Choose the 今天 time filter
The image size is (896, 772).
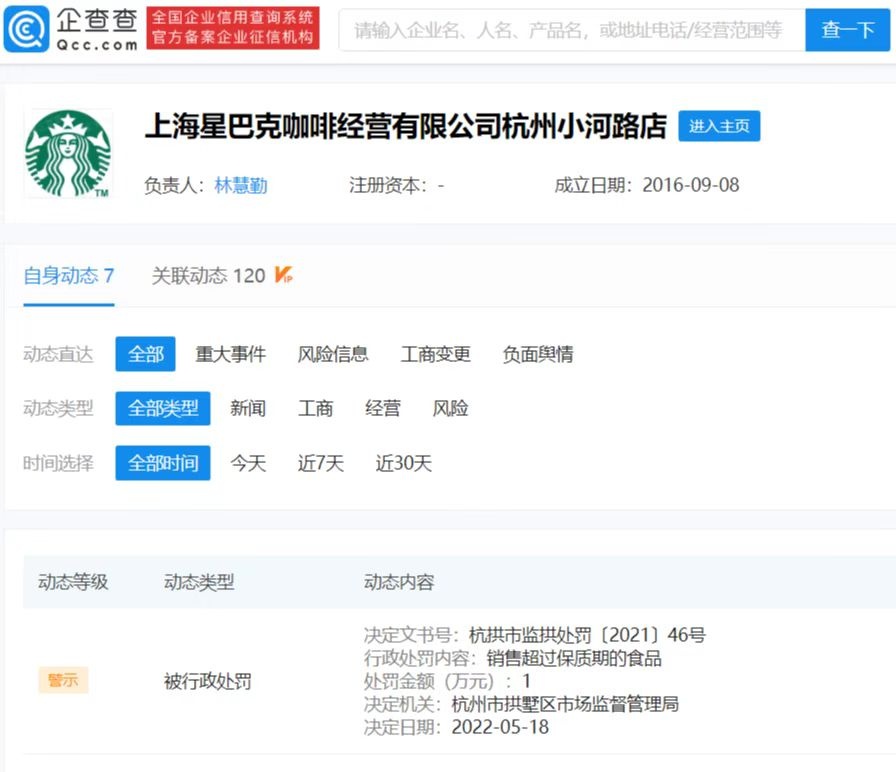248,463
